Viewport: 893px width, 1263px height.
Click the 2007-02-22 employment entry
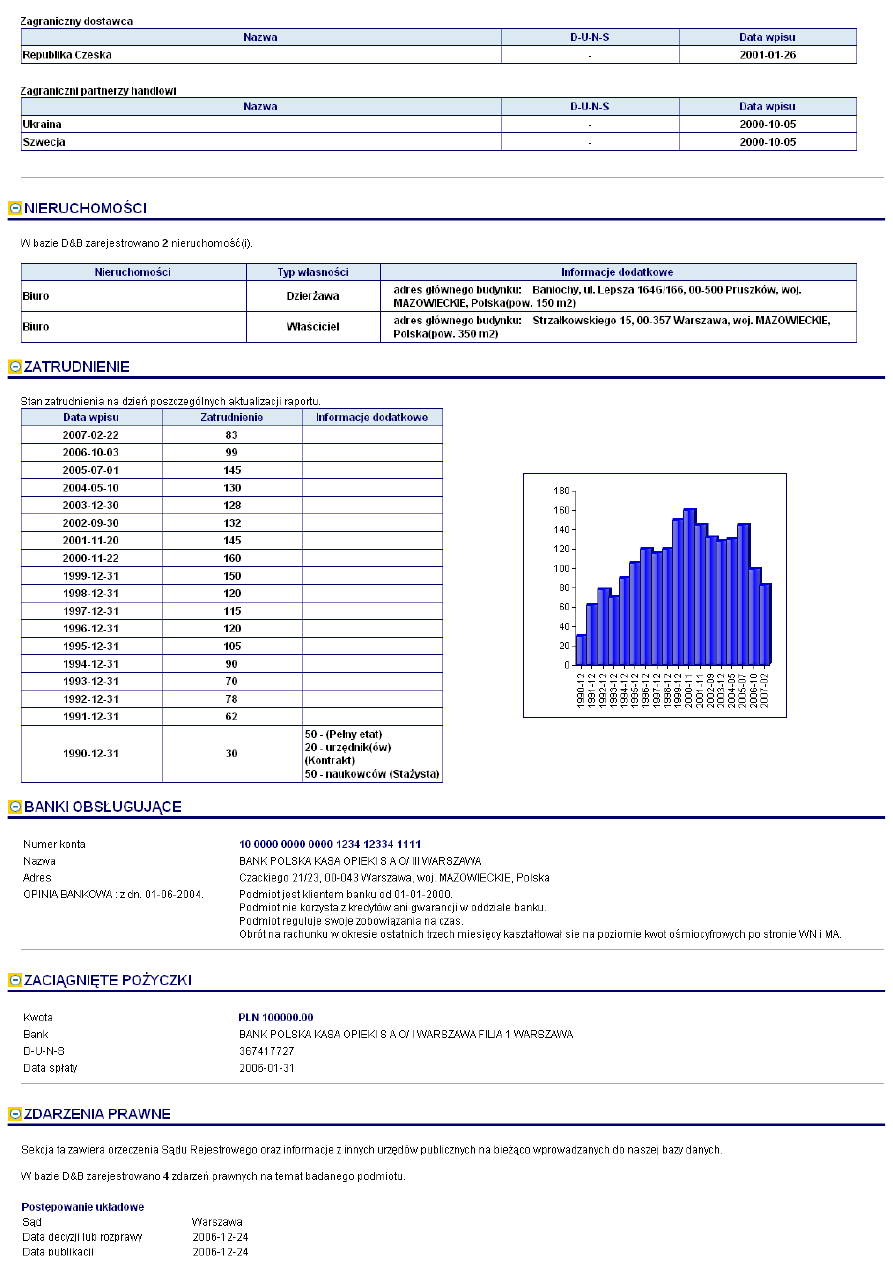pyautogui.click(x=91, y=435)
